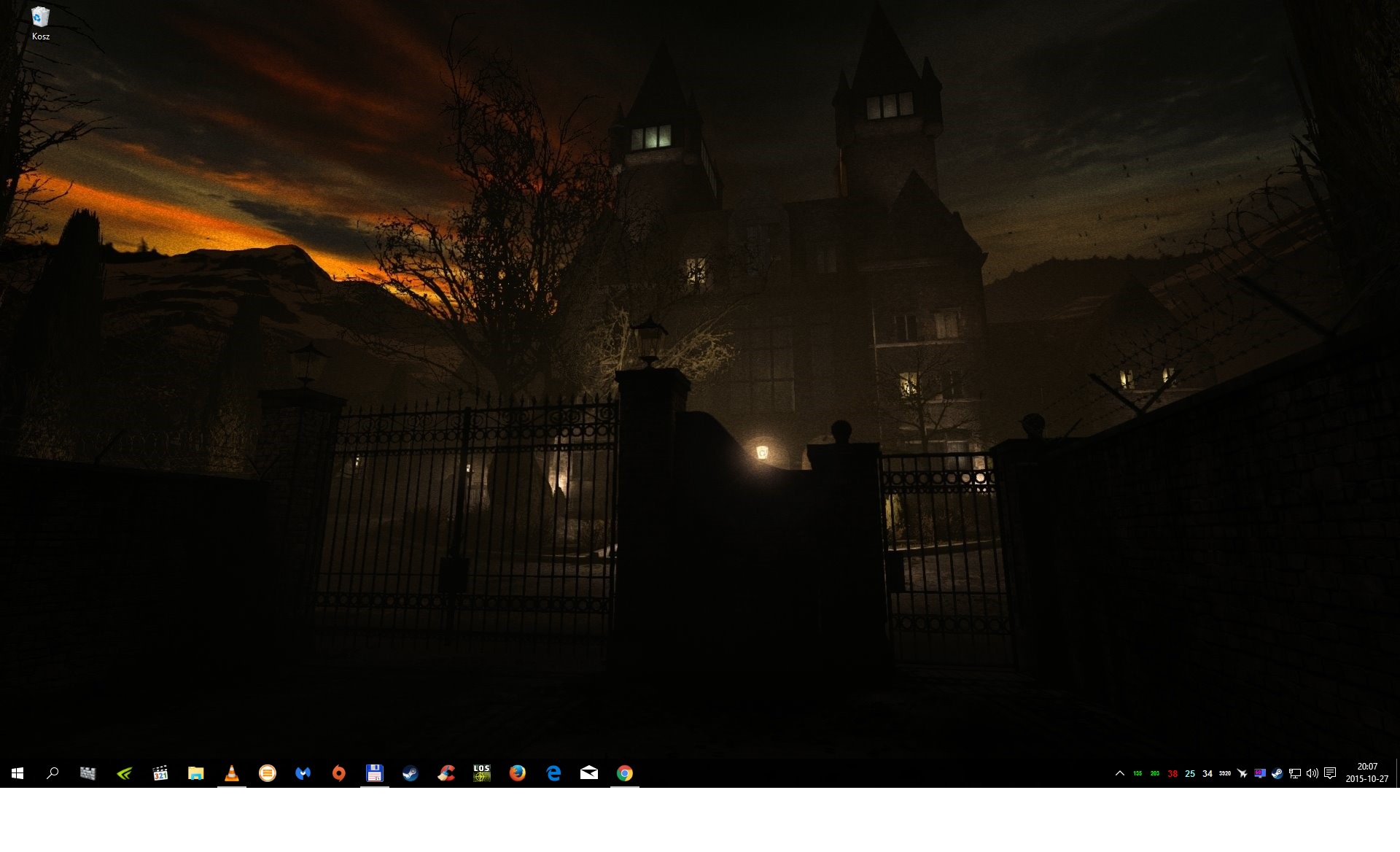Open the monitor 60 FPS tray icon
The height and width of the screenshot is (852, 1400).
[x=1260, y=773]
